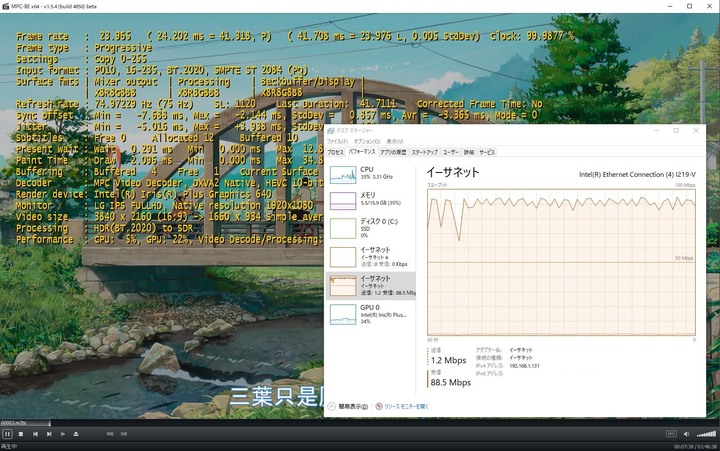Select イーサネット entry receiving 88.5 Mbps
This screenshot has height=451, width=720.
(x=371, y=285)
